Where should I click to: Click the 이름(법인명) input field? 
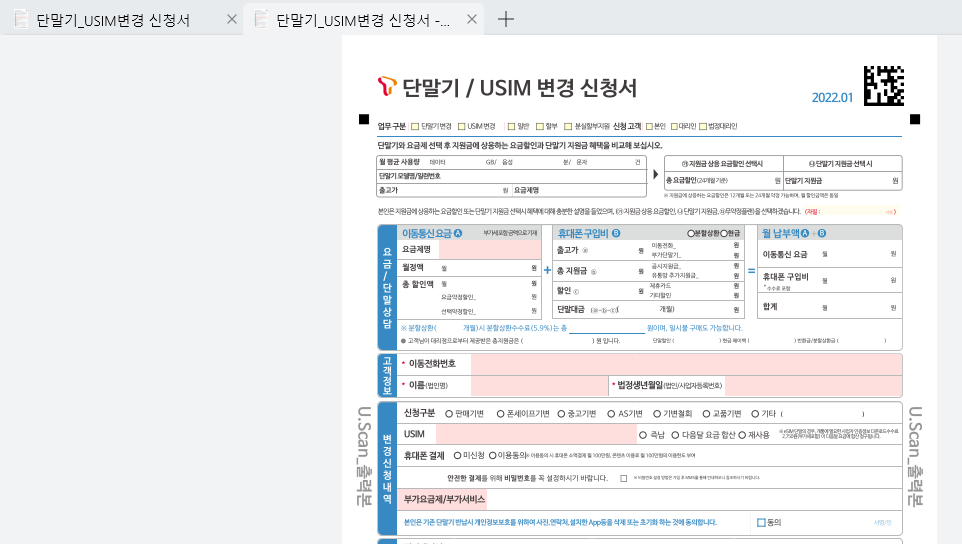[539, 386]
